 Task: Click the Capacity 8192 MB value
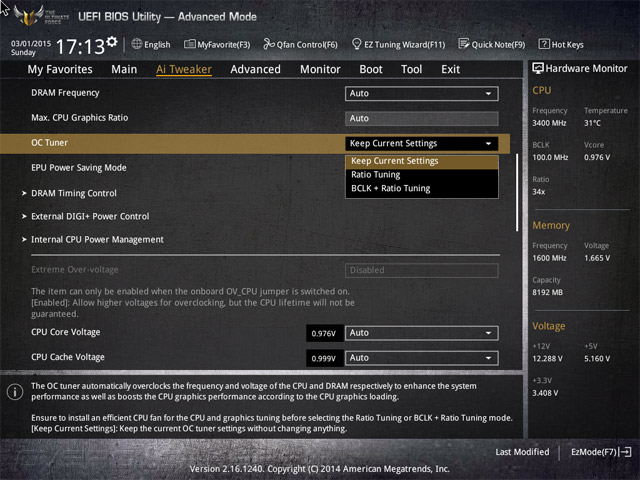[x=547, y=293]
